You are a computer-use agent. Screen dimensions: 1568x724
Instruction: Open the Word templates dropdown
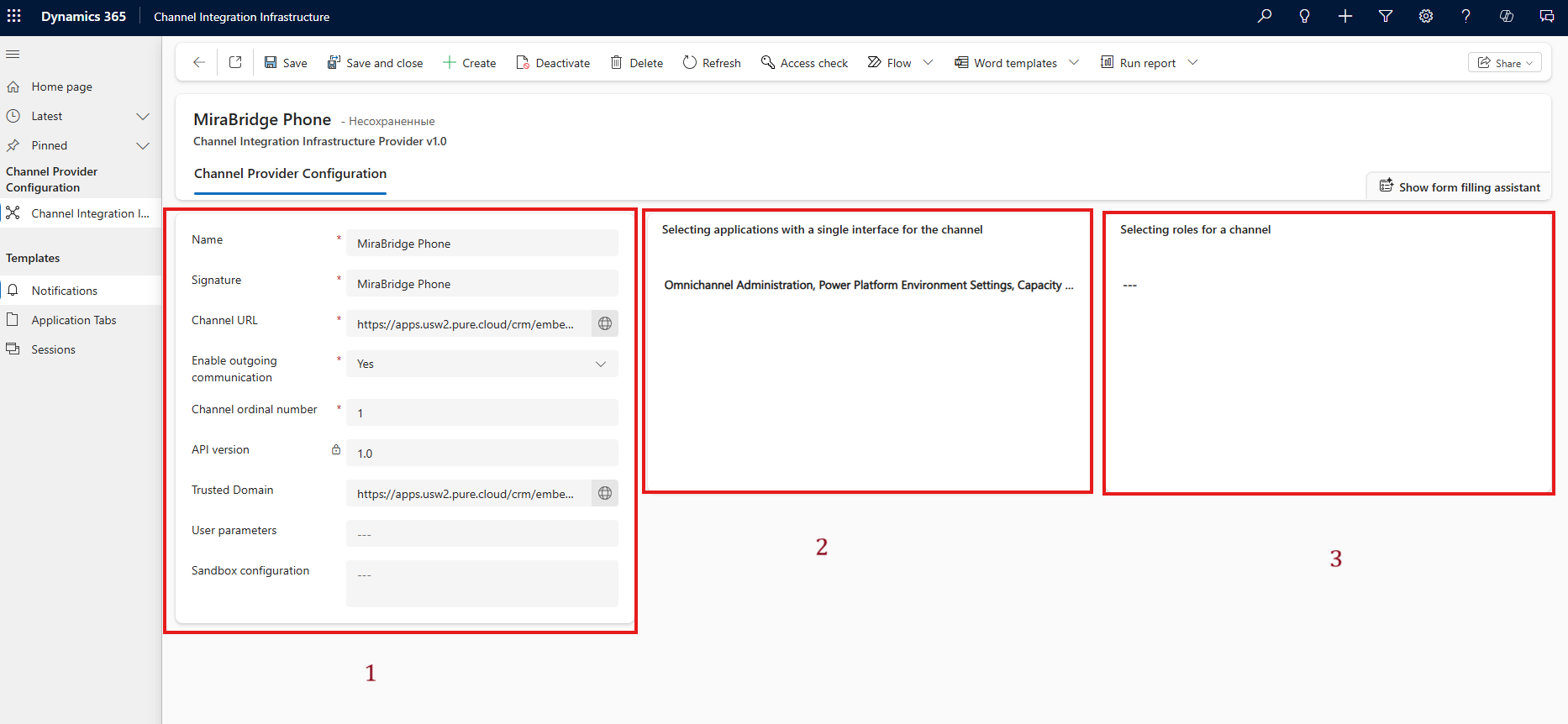coord(1074,63)
